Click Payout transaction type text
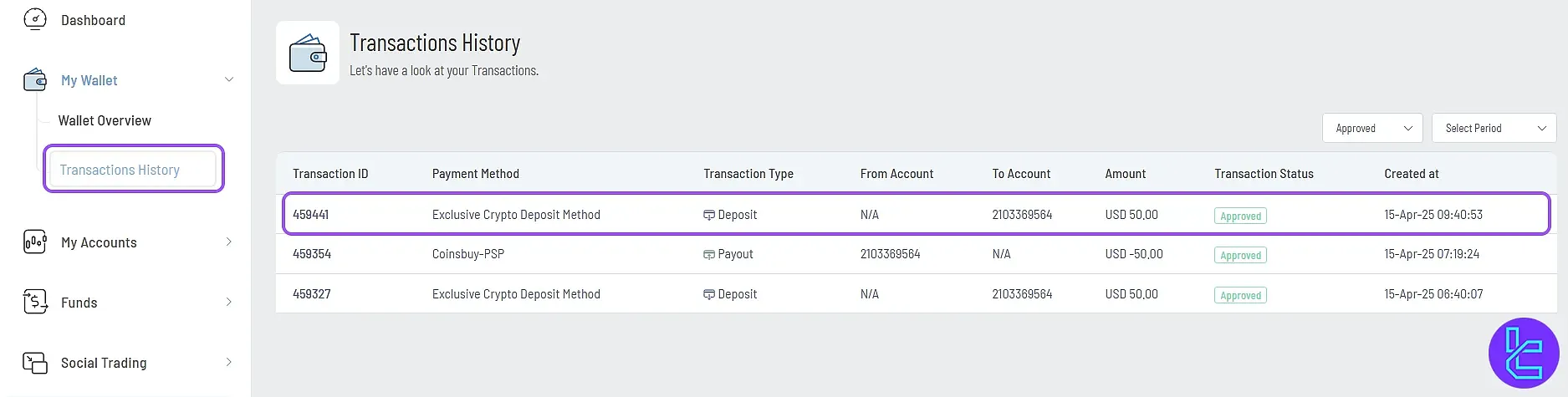The height and width of the screenshot is (397, 1568). 736,254
